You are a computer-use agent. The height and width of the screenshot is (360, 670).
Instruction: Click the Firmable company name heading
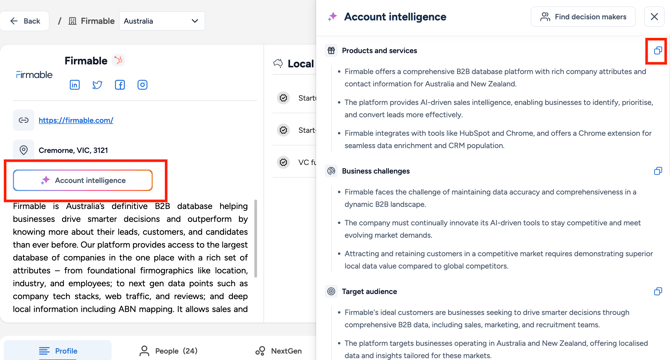86,61
